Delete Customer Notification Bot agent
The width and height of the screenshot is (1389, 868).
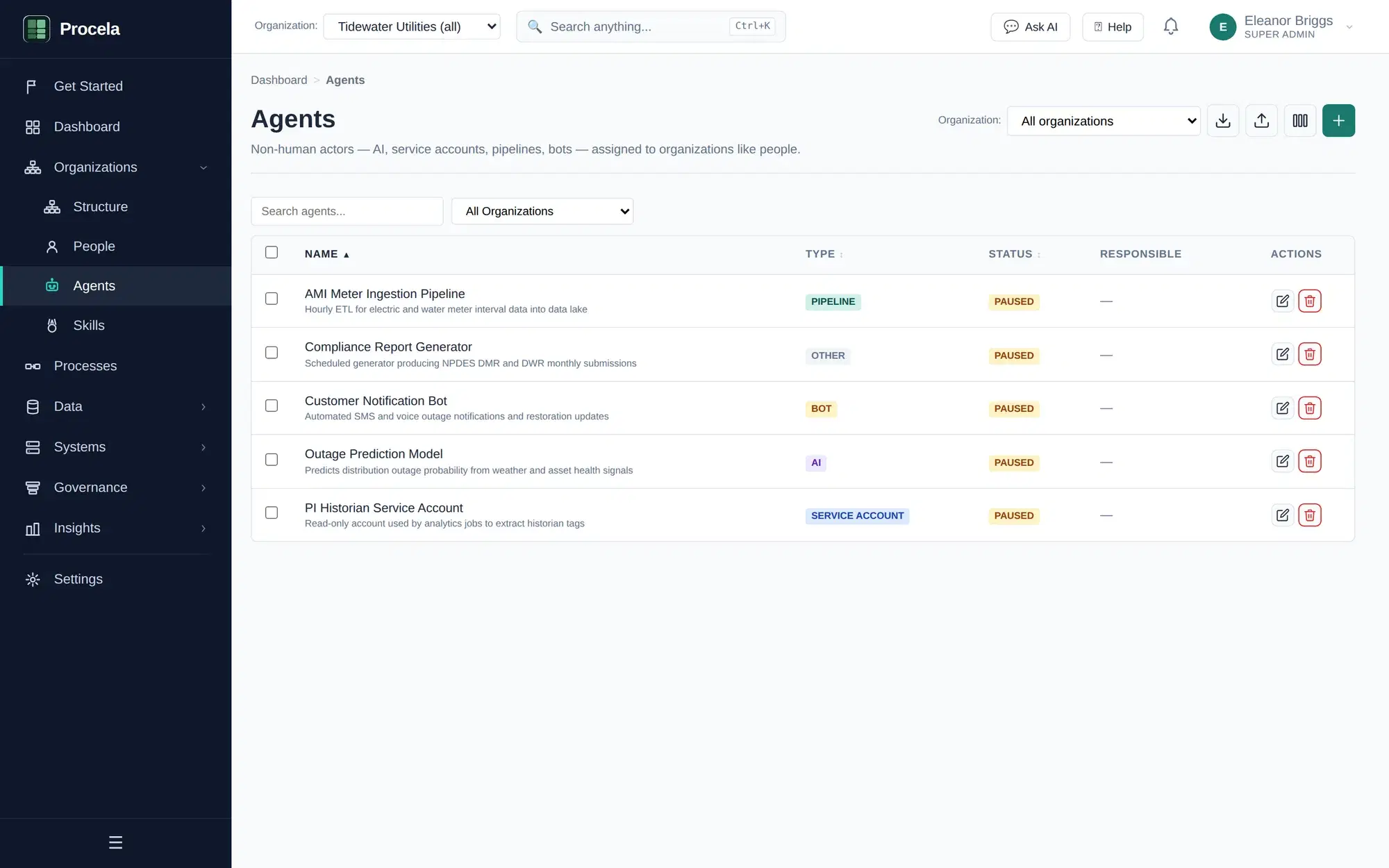tap(1310, 408)
